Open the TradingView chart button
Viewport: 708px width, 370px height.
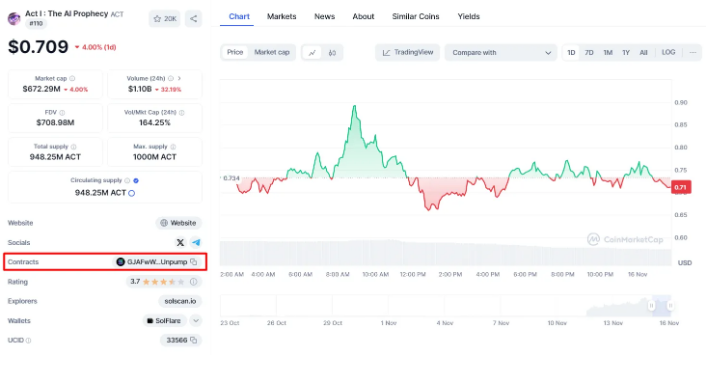(407, 52)
